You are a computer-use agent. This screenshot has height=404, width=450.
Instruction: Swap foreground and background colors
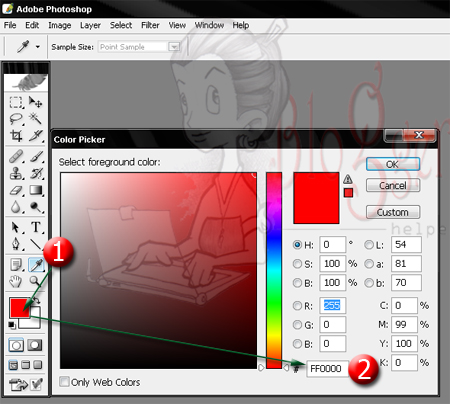37,301
